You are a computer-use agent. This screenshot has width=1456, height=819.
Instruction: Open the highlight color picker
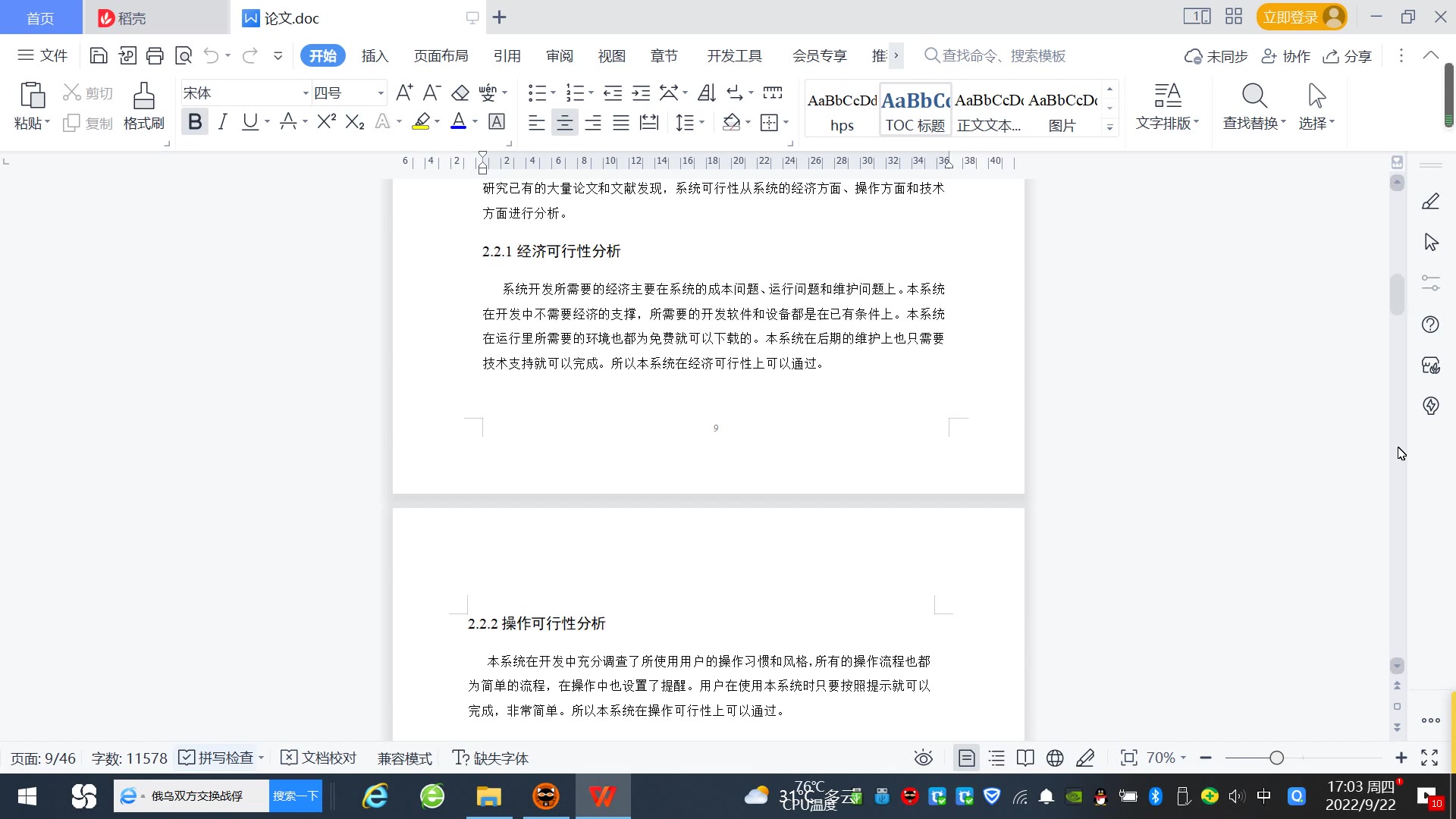click(x=438, y=121)
